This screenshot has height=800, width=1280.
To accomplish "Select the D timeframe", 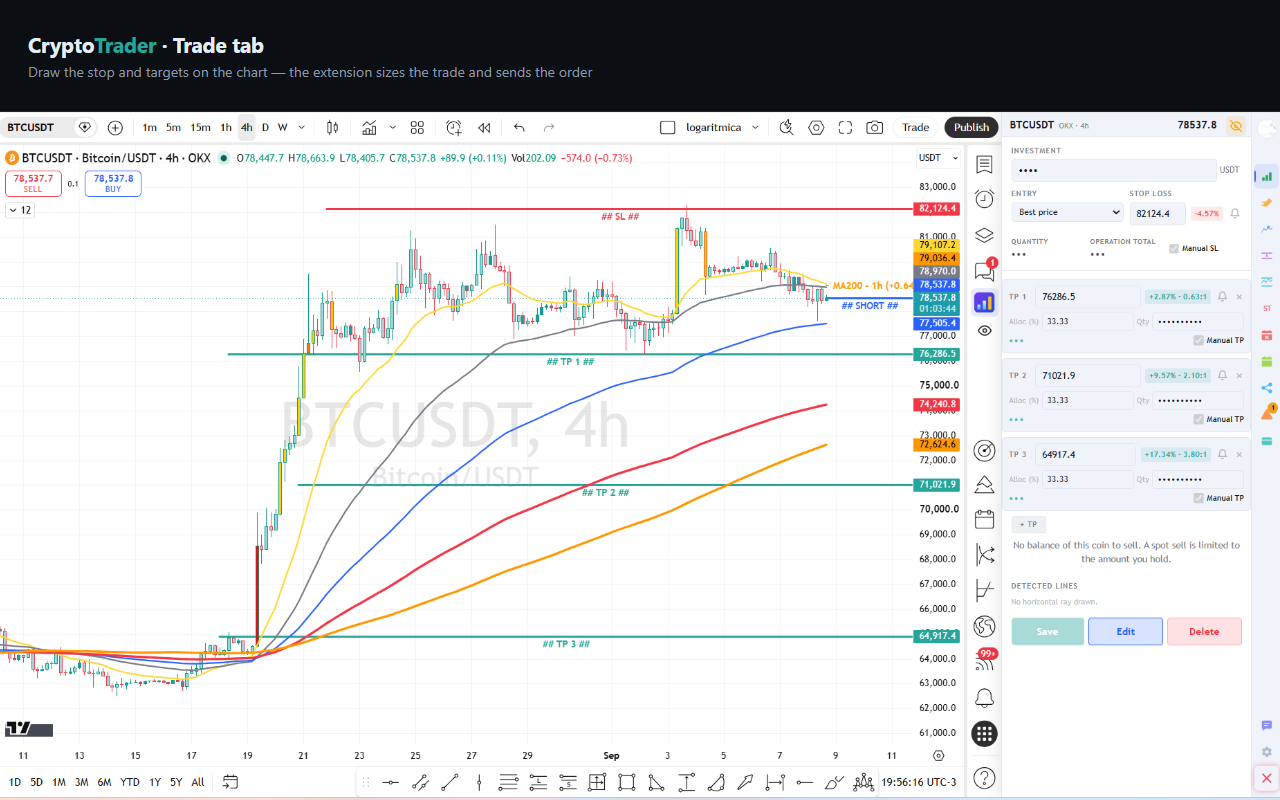I will coord(265,127).
